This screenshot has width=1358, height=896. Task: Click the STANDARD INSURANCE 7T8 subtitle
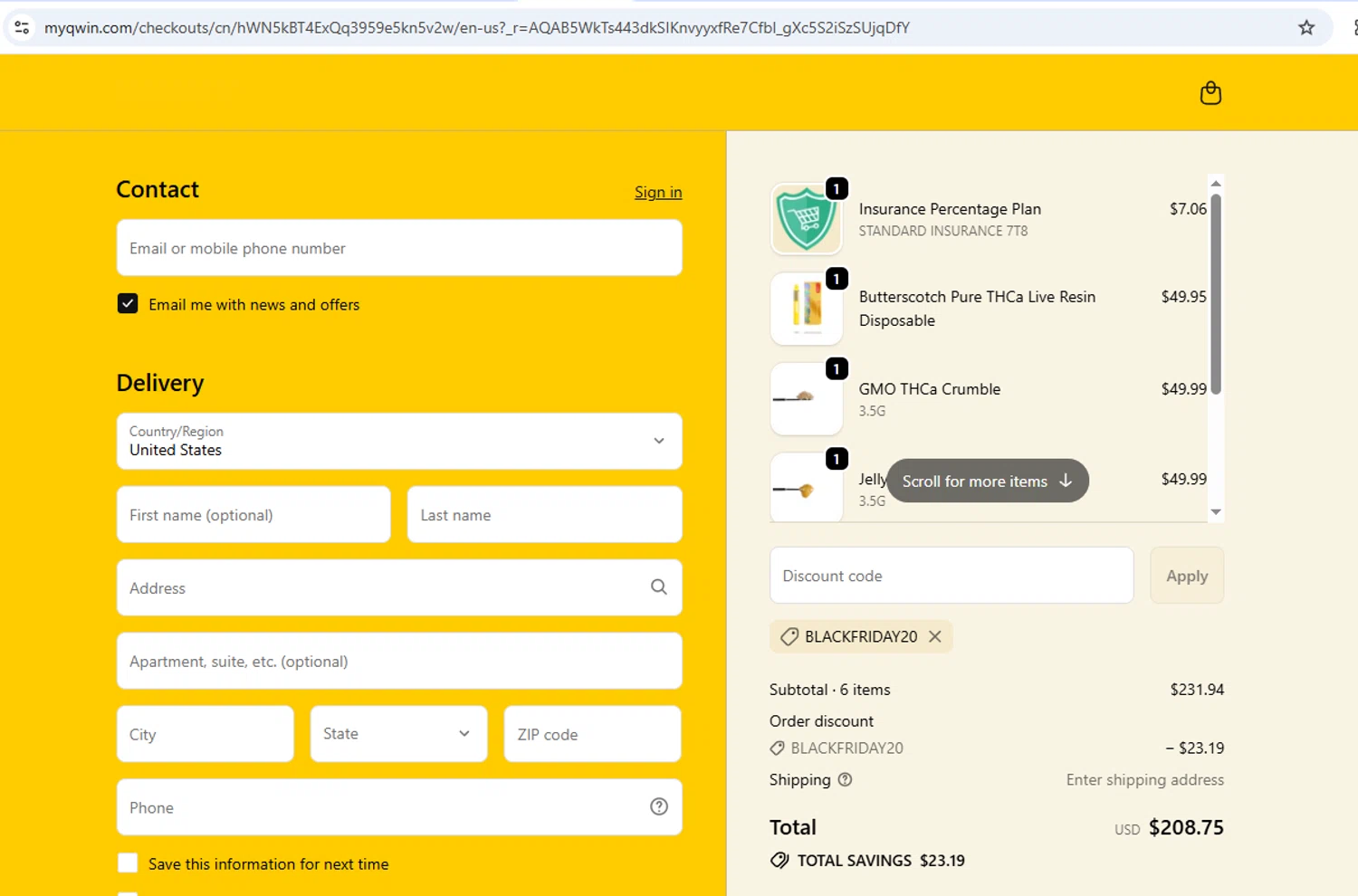tap(943, 231)
